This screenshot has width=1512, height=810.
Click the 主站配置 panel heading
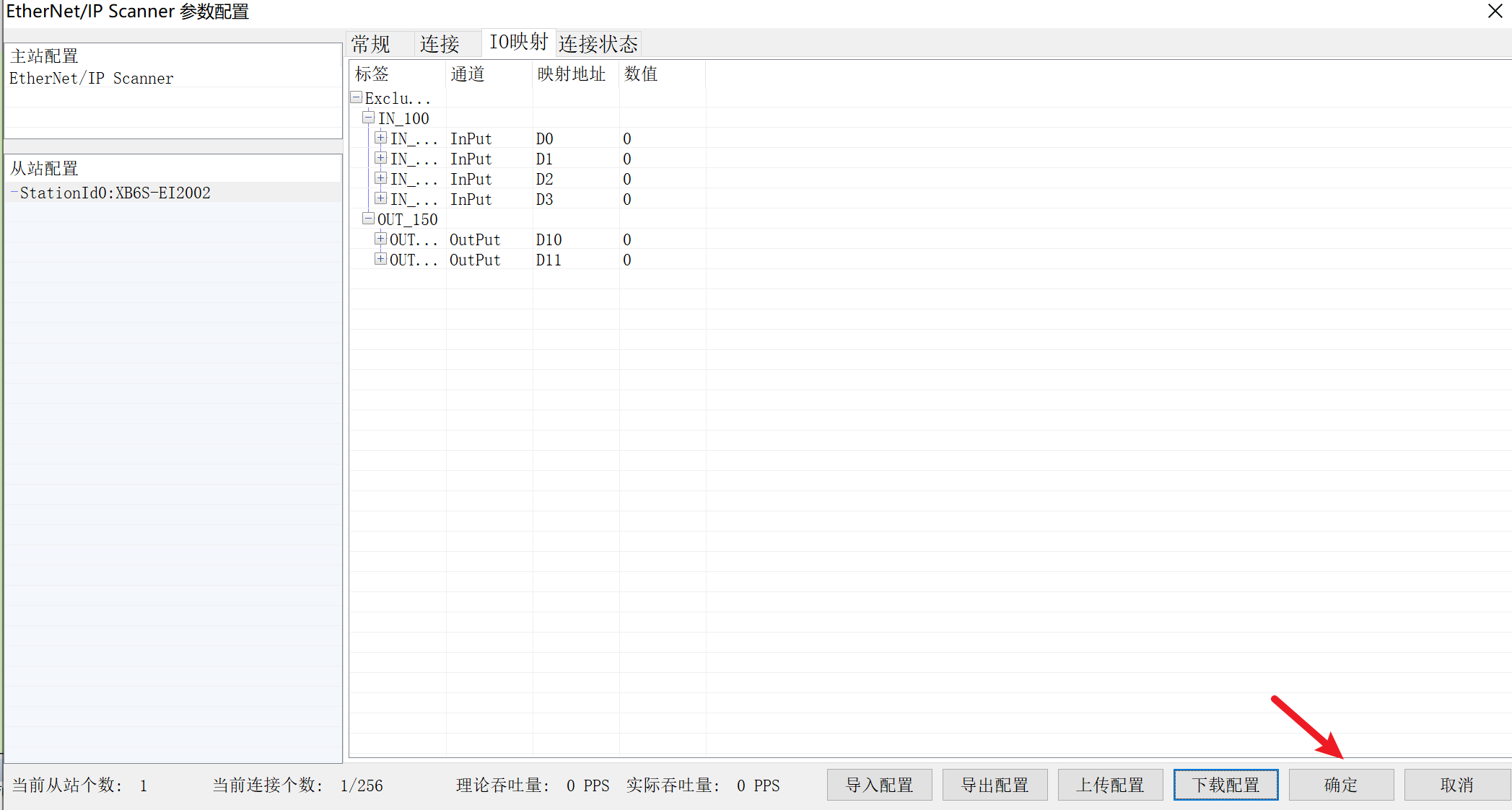[44, 56]
